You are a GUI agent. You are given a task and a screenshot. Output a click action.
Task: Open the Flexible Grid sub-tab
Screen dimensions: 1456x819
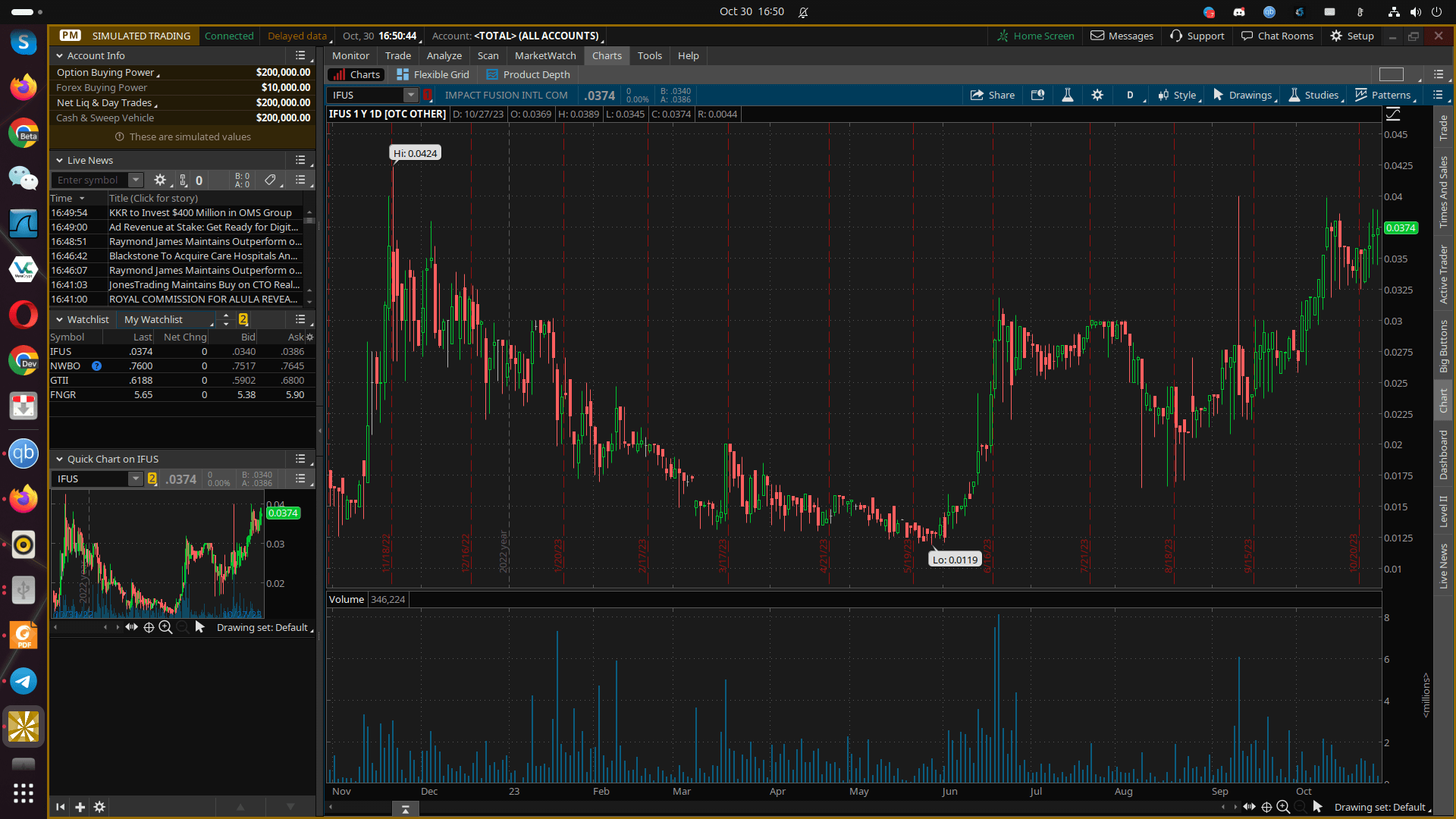tap(433, 74)
